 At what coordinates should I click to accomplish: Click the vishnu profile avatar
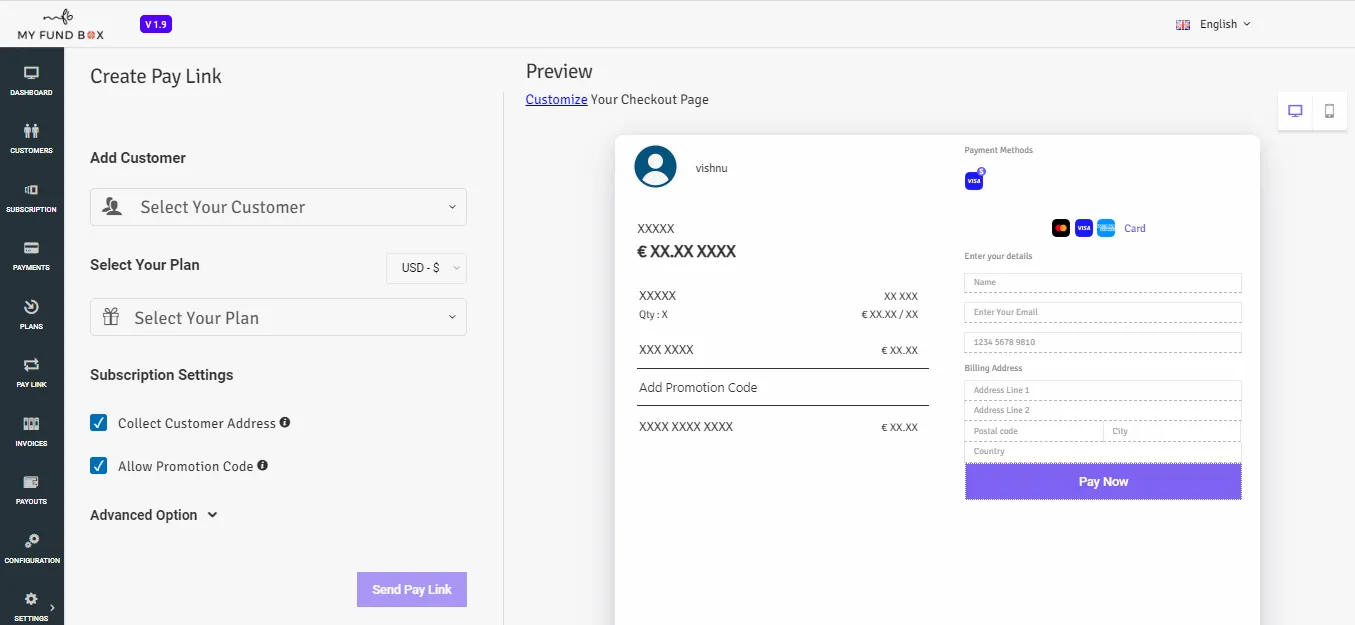coord(656,167)
